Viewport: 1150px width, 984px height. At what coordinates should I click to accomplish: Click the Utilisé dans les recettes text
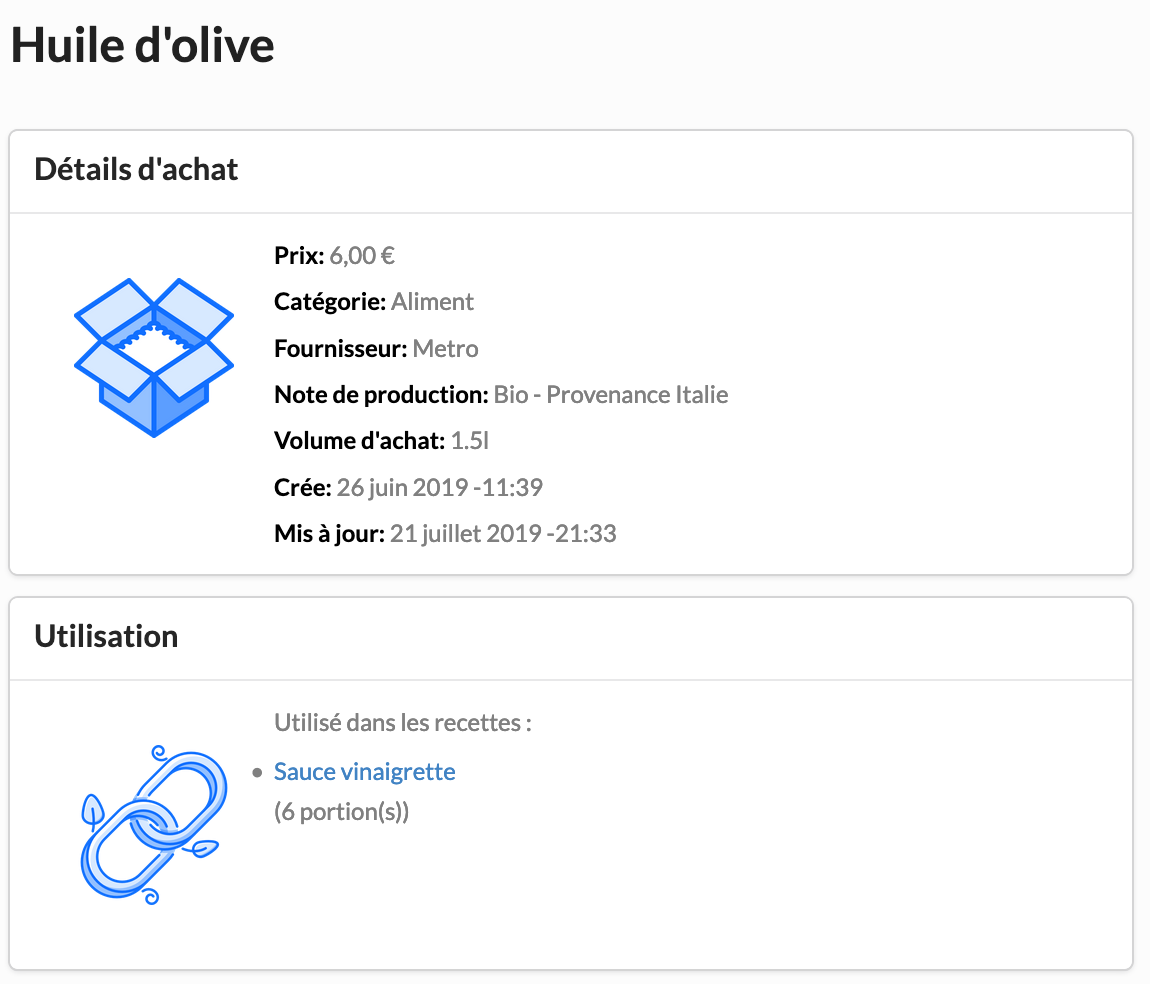click(402, 722)
